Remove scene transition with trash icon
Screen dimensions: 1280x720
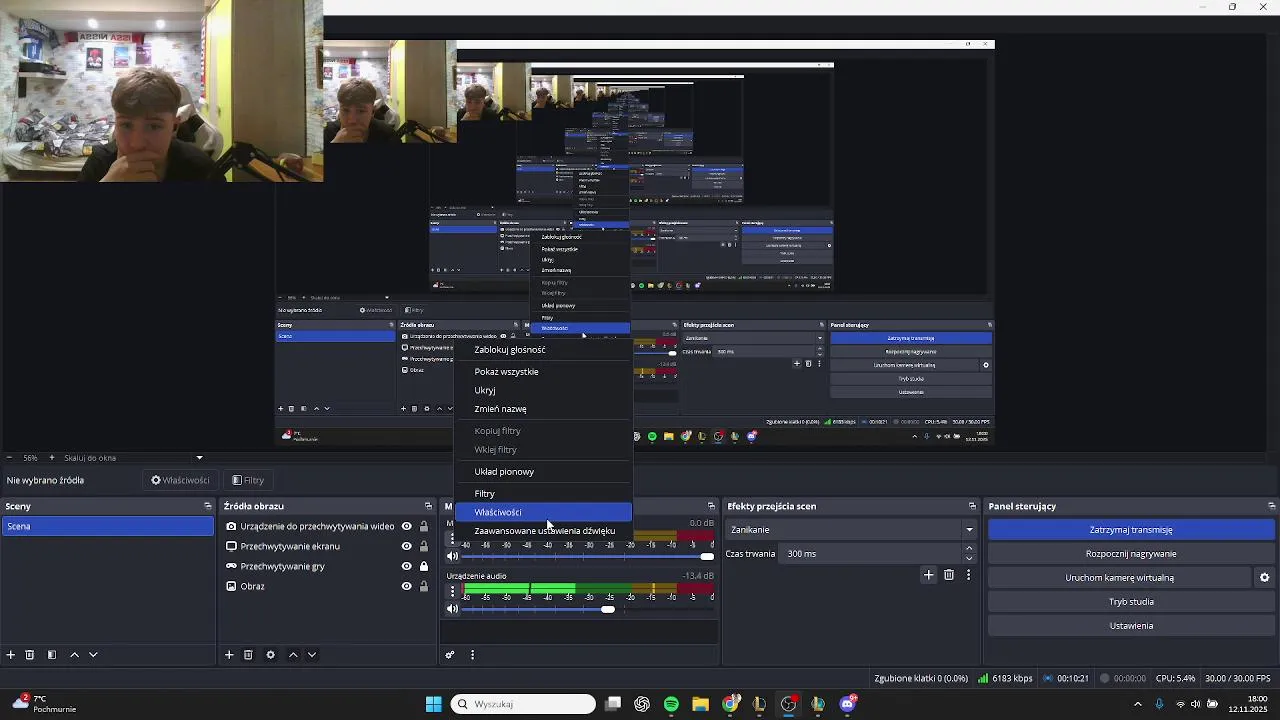coord(949,575)
